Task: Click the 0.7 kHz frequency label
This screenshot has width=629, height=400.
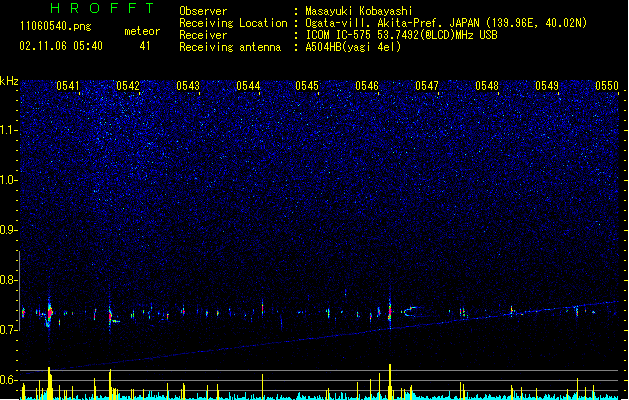Action: click(9, 330)
